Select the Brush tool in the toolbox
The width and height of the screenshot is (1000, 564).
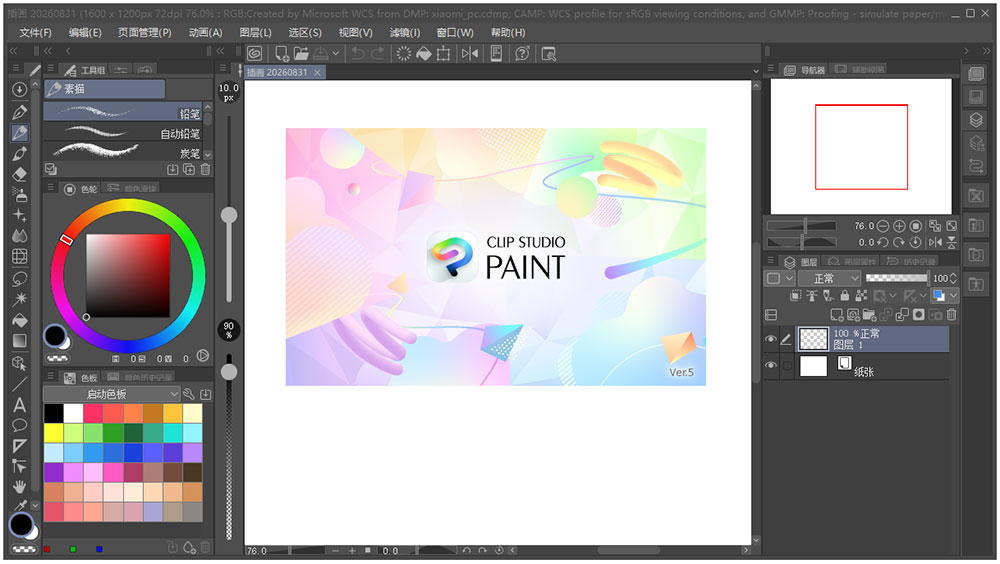[19, 153]
